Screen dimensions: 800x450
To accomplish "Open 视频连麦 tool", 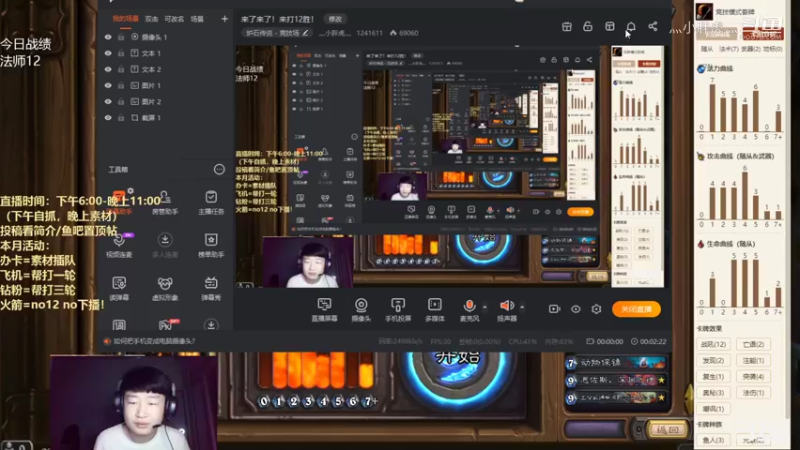I will [119, 245].
